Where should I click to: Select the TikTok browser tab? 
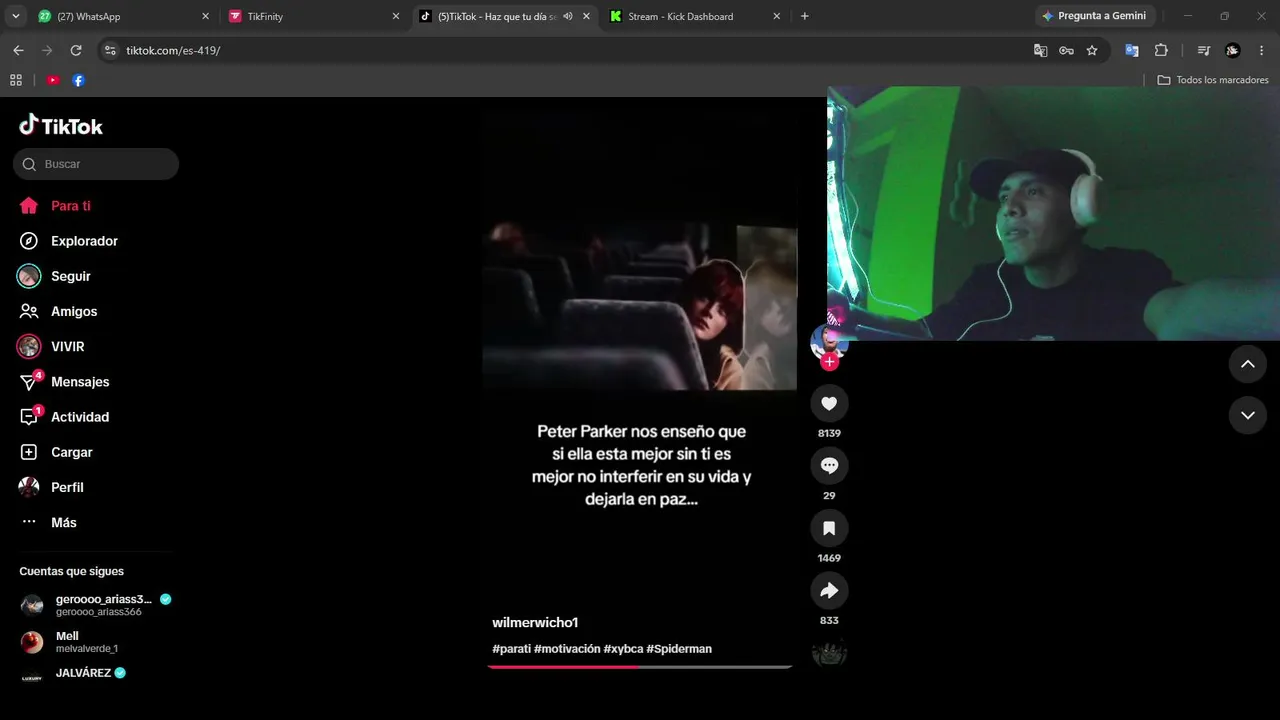(x=504, y=16)
